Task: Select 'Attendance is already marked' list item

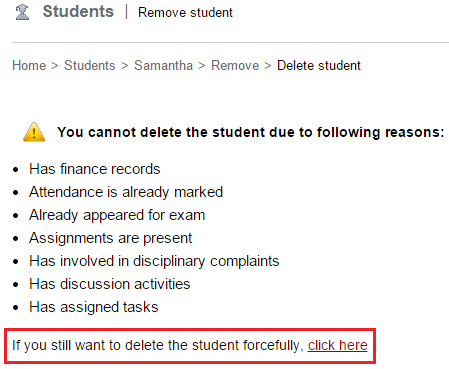Action: point(126,192)
